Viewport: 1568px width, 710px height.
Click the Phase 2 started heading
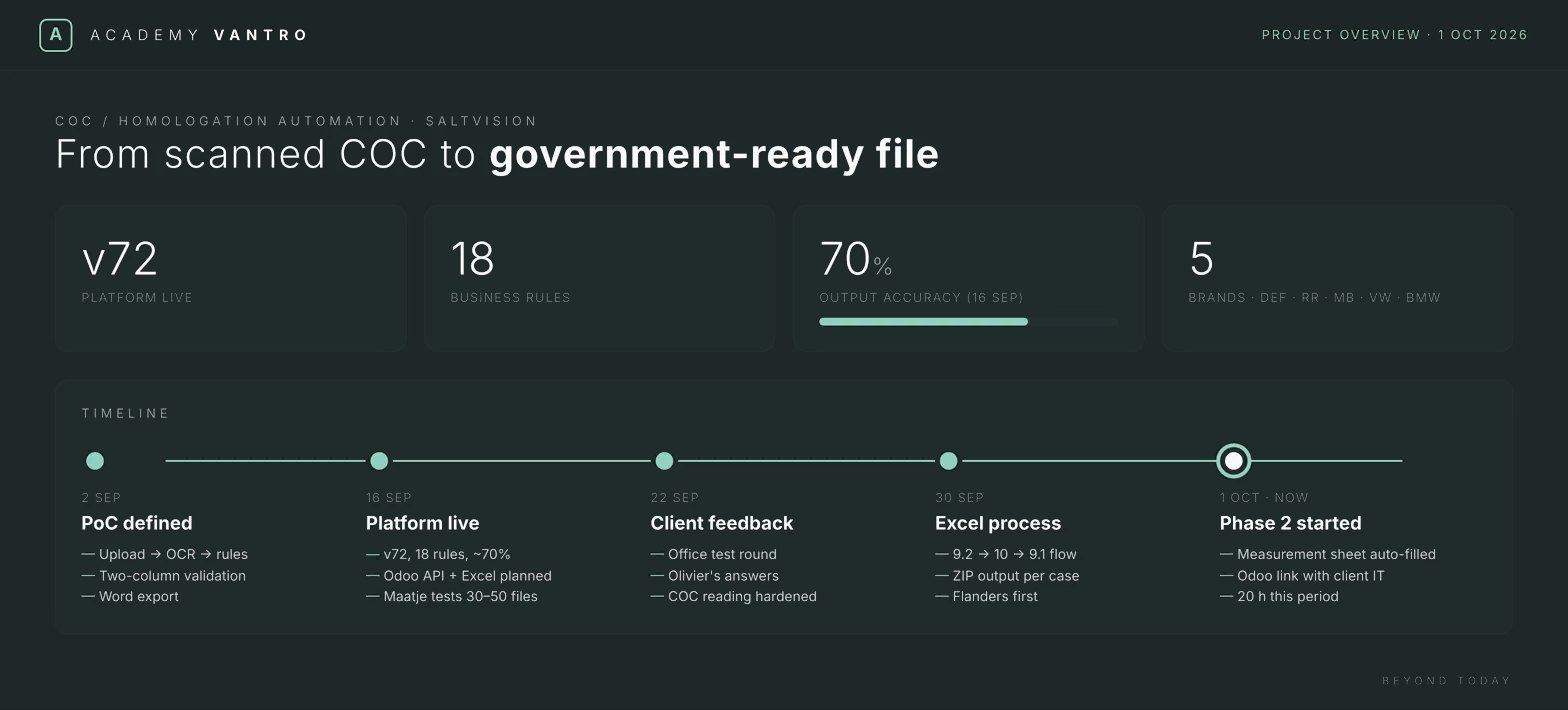coord(1290,523)
